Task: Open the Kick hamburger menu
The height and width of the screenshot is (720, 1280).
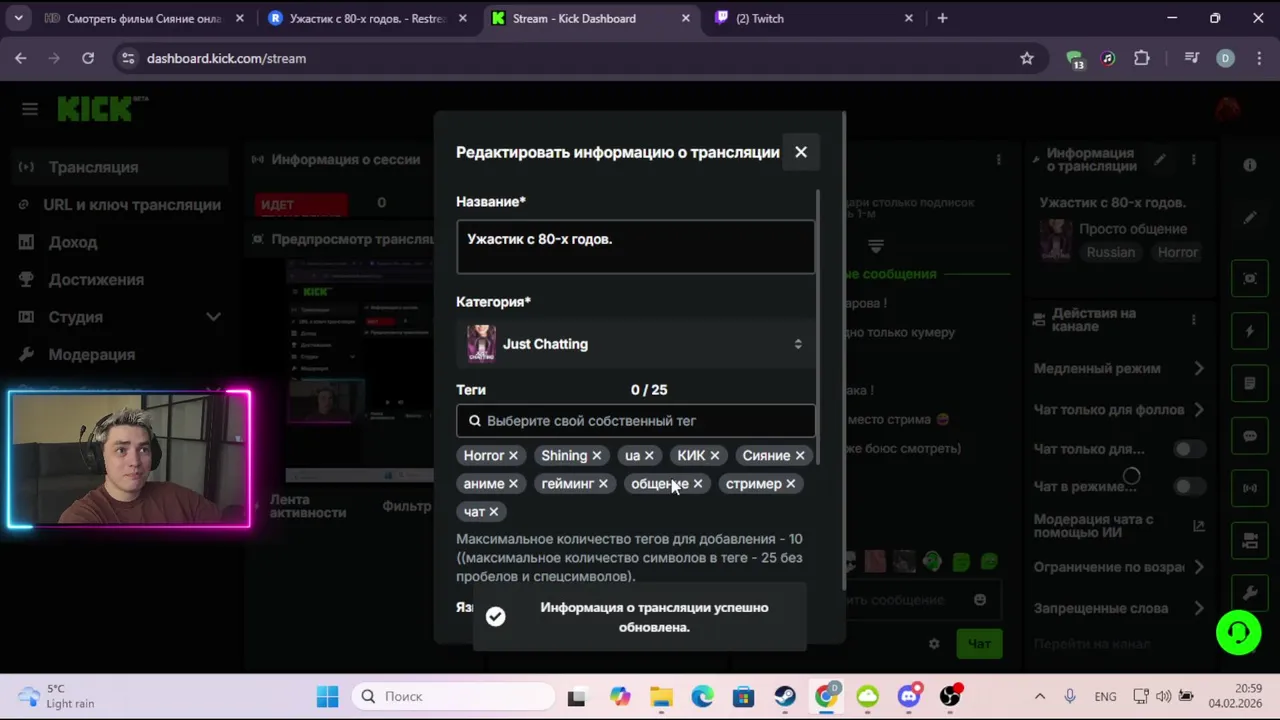Action: [x=30, y=109]
